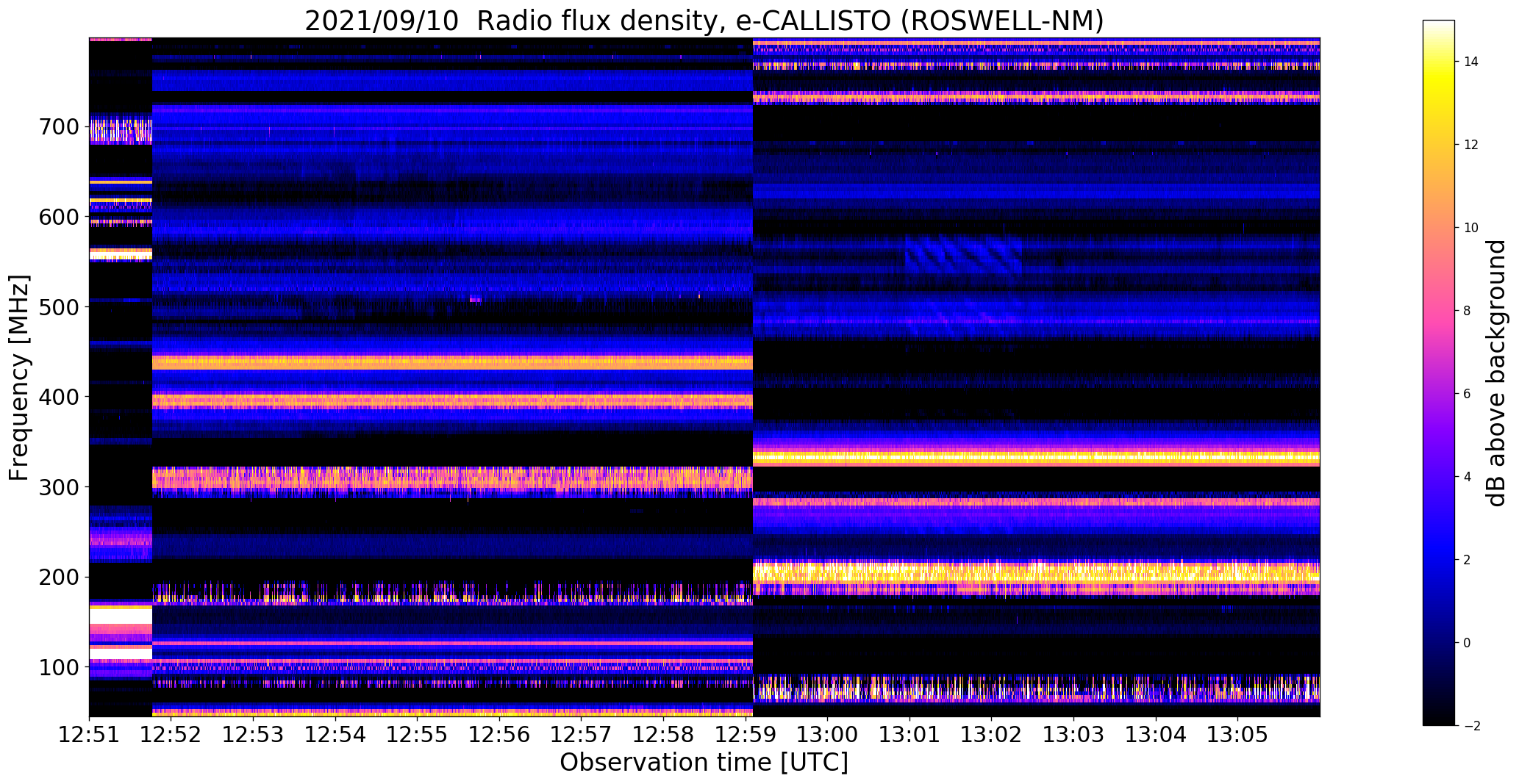The height and width of the screenshot is (784, 1519).
Task: Click the colorbar tick label 10
Action: pos(1471,228)
